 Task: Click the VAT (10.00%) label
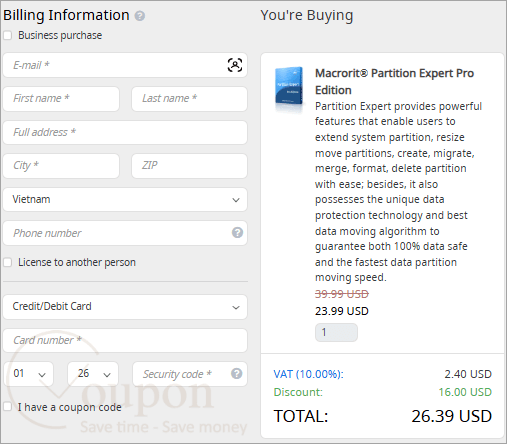coord(308,374)
